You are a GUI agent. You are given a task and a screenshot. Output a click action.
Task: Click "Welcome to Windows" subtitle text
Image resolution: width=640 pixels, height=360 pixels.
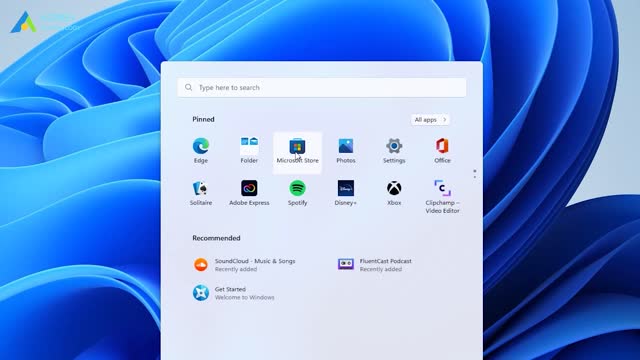point(244,298)
